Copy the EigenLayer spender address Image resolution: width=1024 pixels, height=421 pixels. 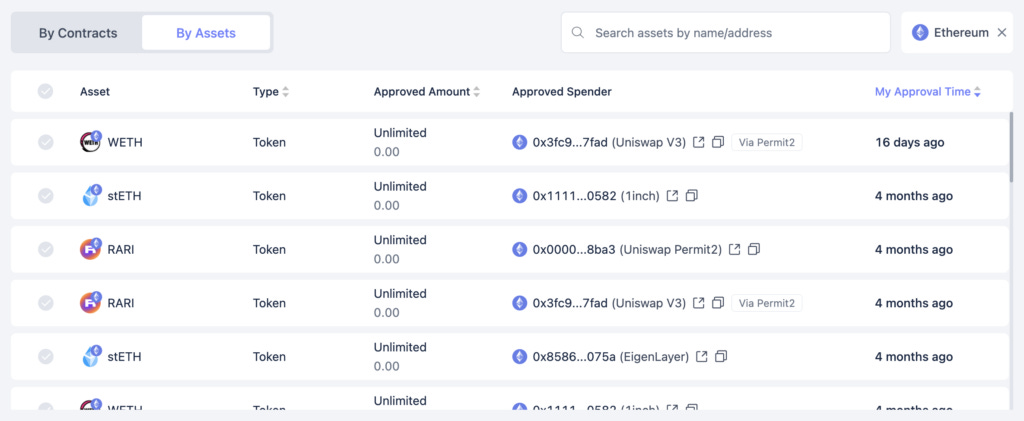[x=721, y=356]
